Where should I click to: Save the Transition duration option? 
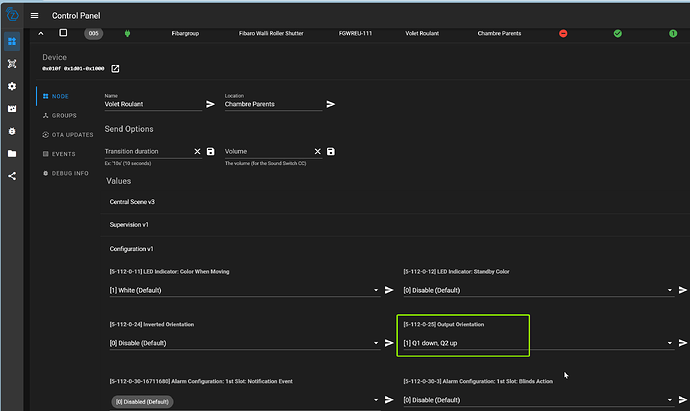tap(211, 151)
